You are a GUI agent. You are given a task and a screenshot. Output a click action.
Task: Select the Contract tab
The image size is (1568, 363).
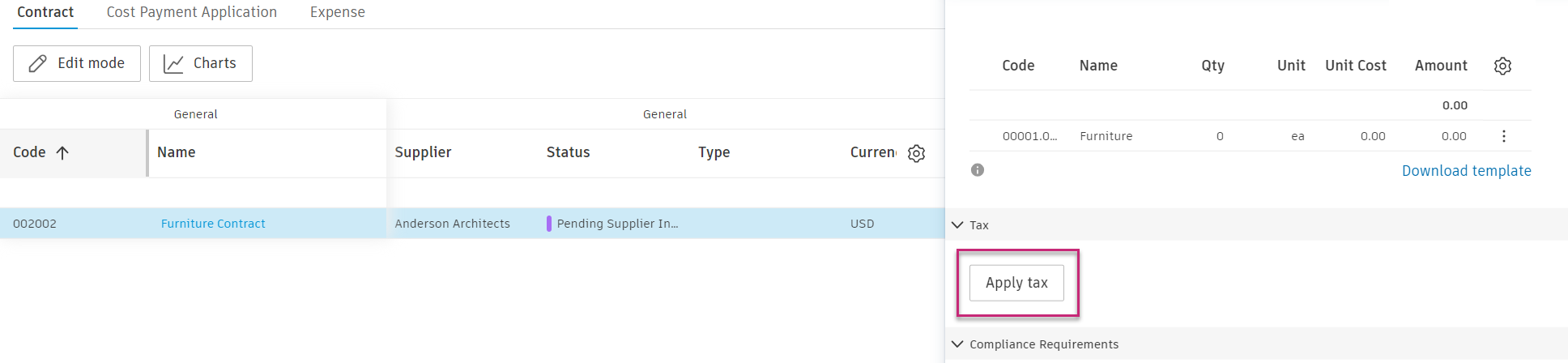[x=45, y=12]
